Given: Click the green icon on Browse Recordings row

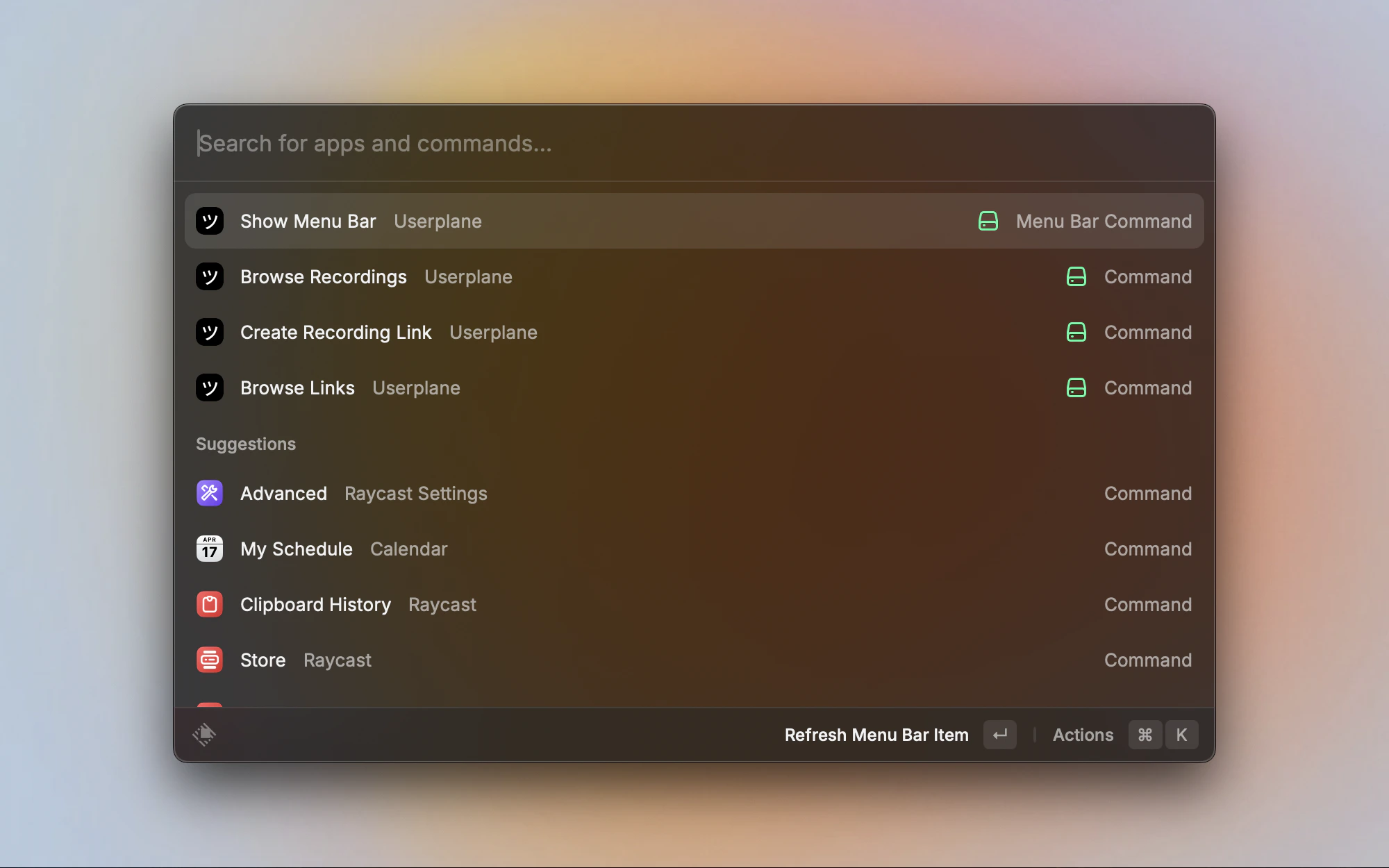Looking at the screenshot, I should [1076, 276].
